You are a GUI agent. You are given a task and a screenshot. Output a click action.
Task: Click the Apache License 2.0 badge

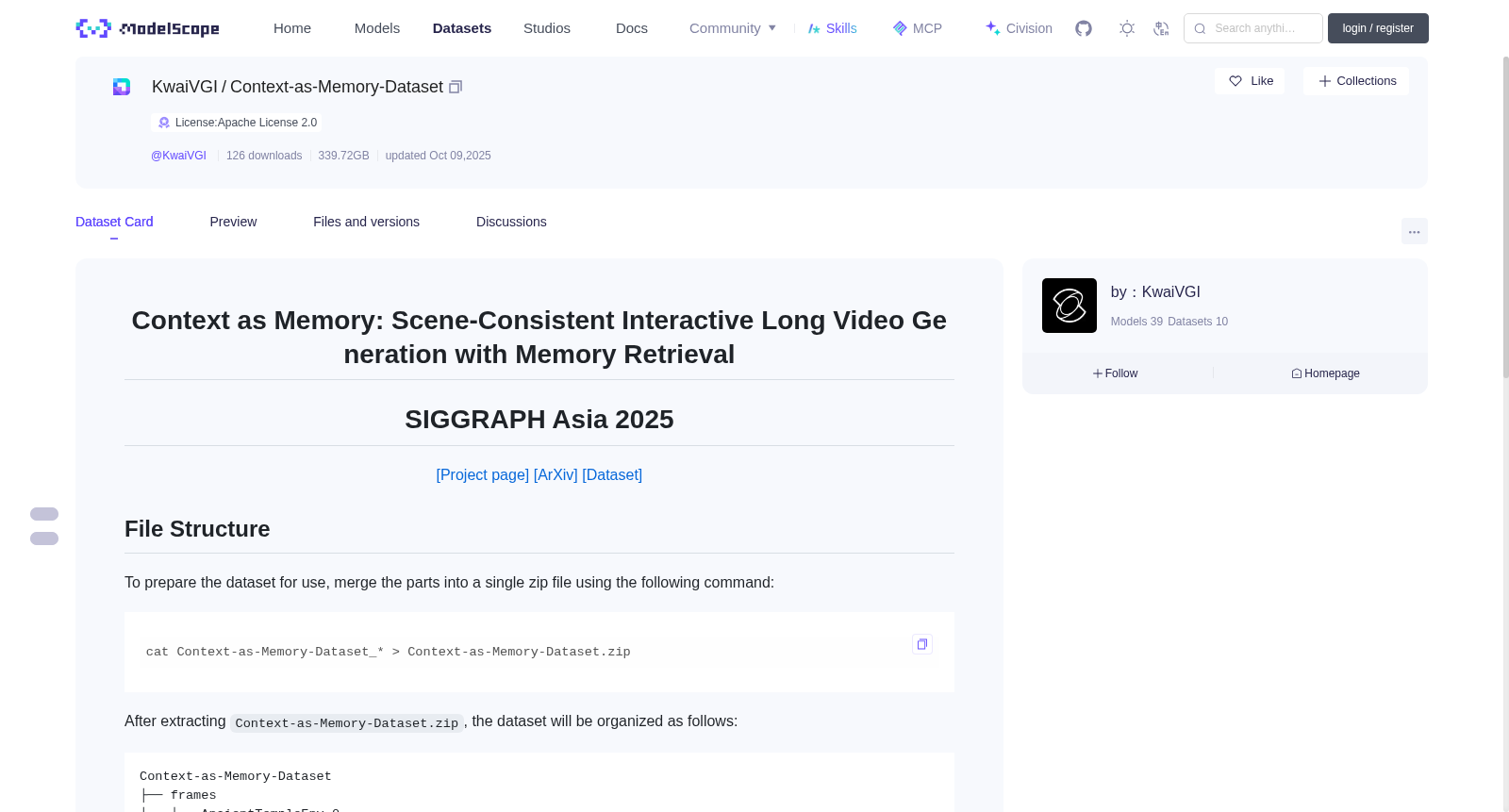237,123
